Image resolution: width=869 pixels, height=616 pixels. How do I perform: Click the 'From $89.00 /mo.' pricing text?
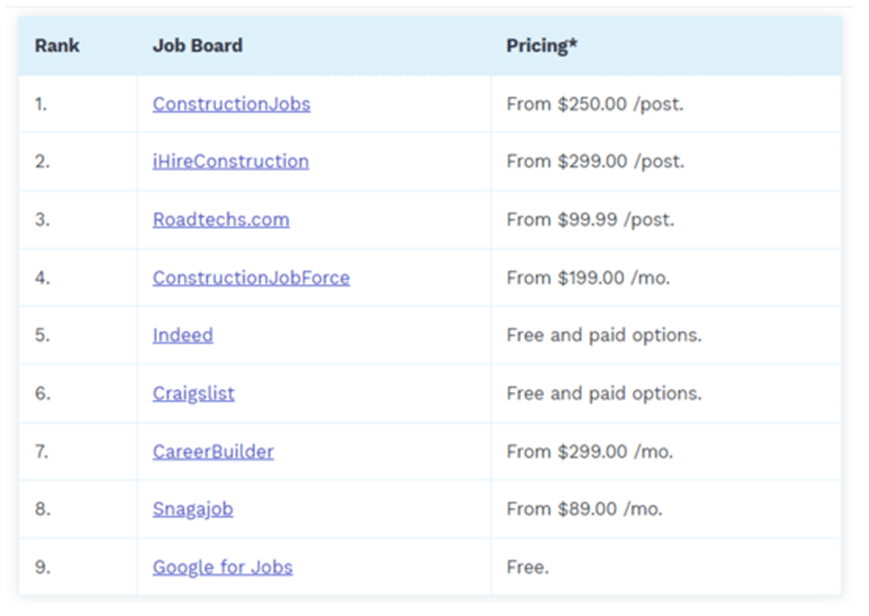(x=585, y=509)
